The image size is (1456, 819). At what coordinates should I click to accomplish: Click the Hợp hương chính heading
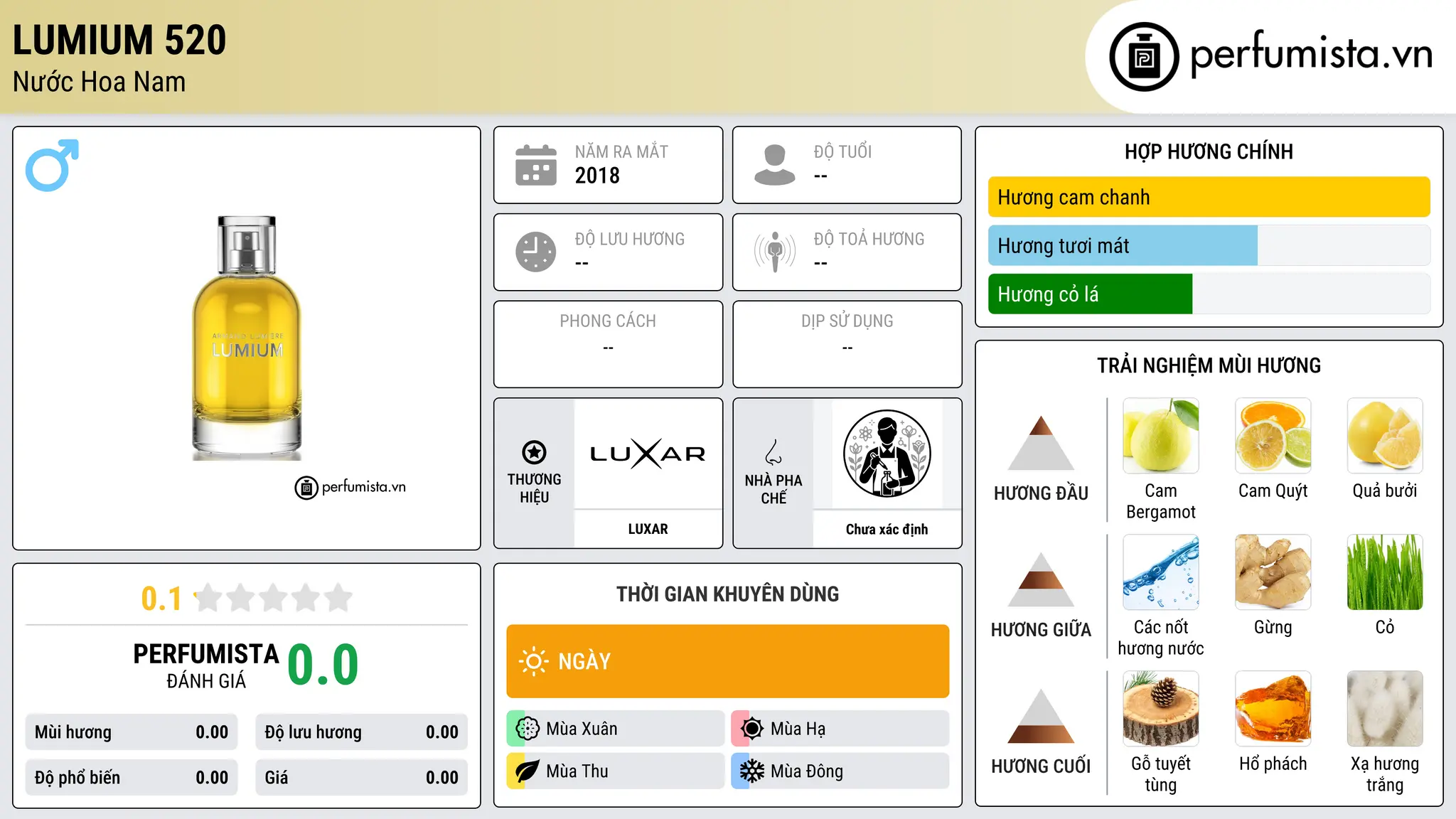(x=1209, y=151)
